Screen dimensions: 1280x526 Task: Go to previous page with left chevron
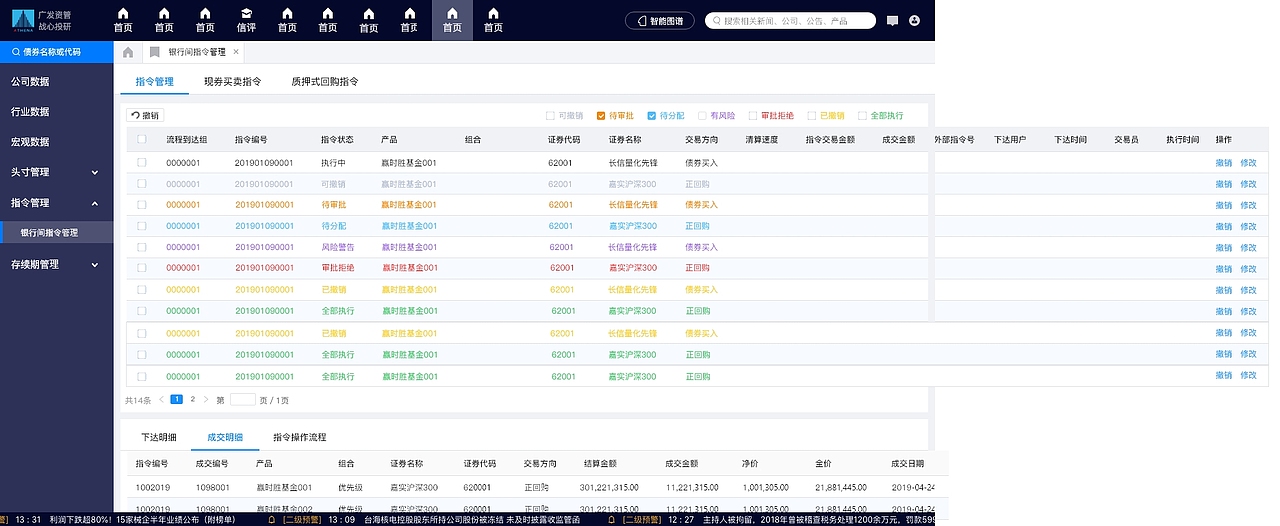click(x=161, y=400)
